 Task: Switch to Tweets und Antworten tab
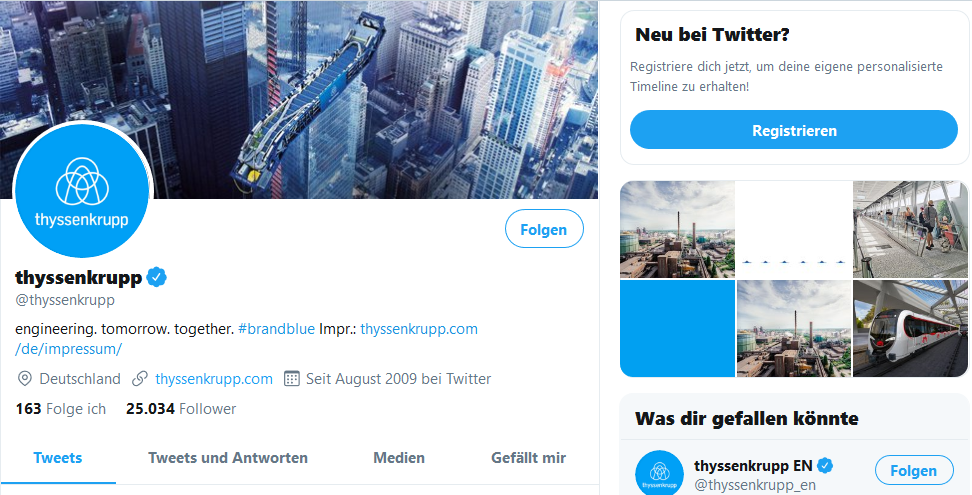(228, 458)
